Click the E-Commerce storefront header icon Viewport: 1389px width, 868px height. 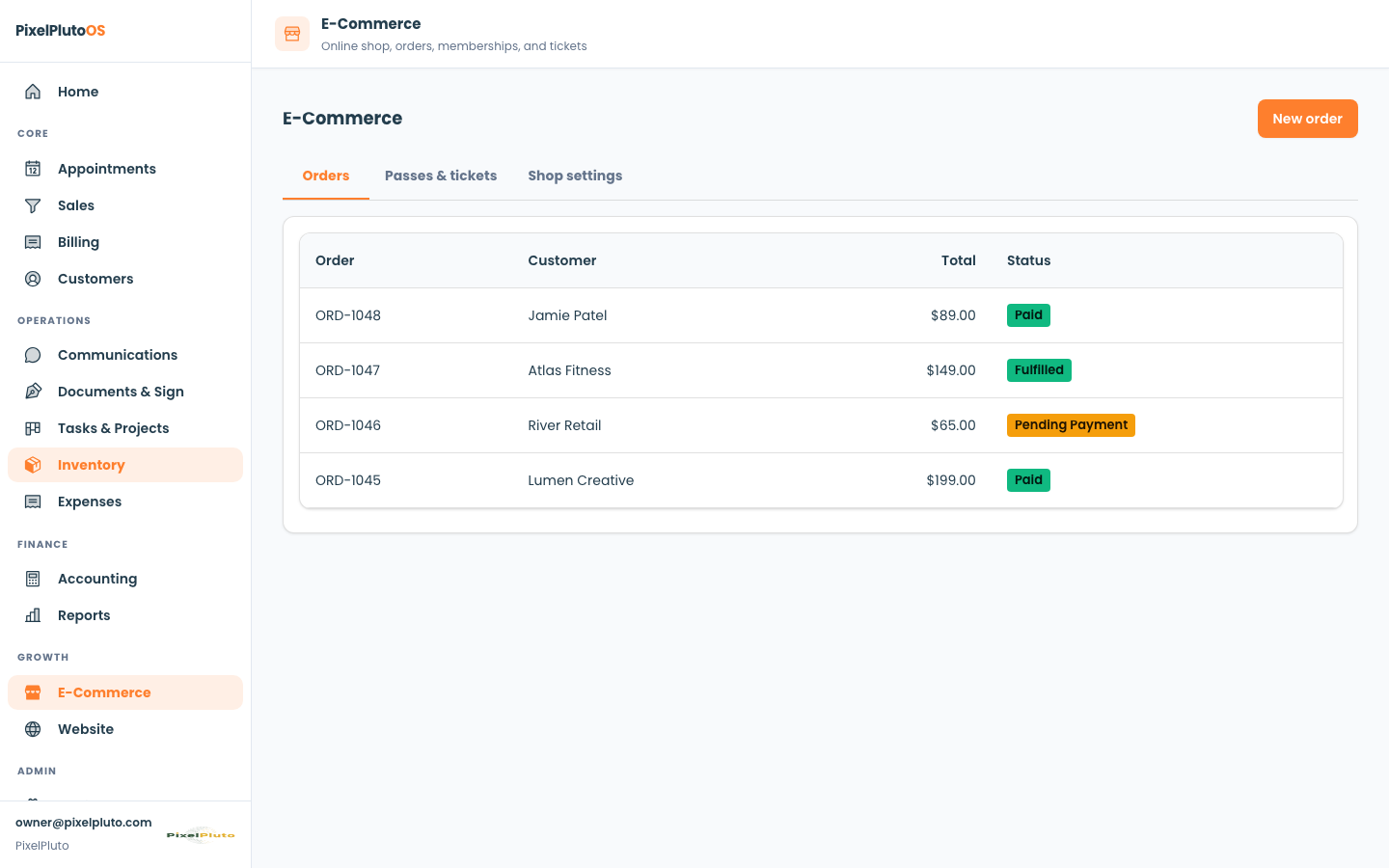(292, 34)
